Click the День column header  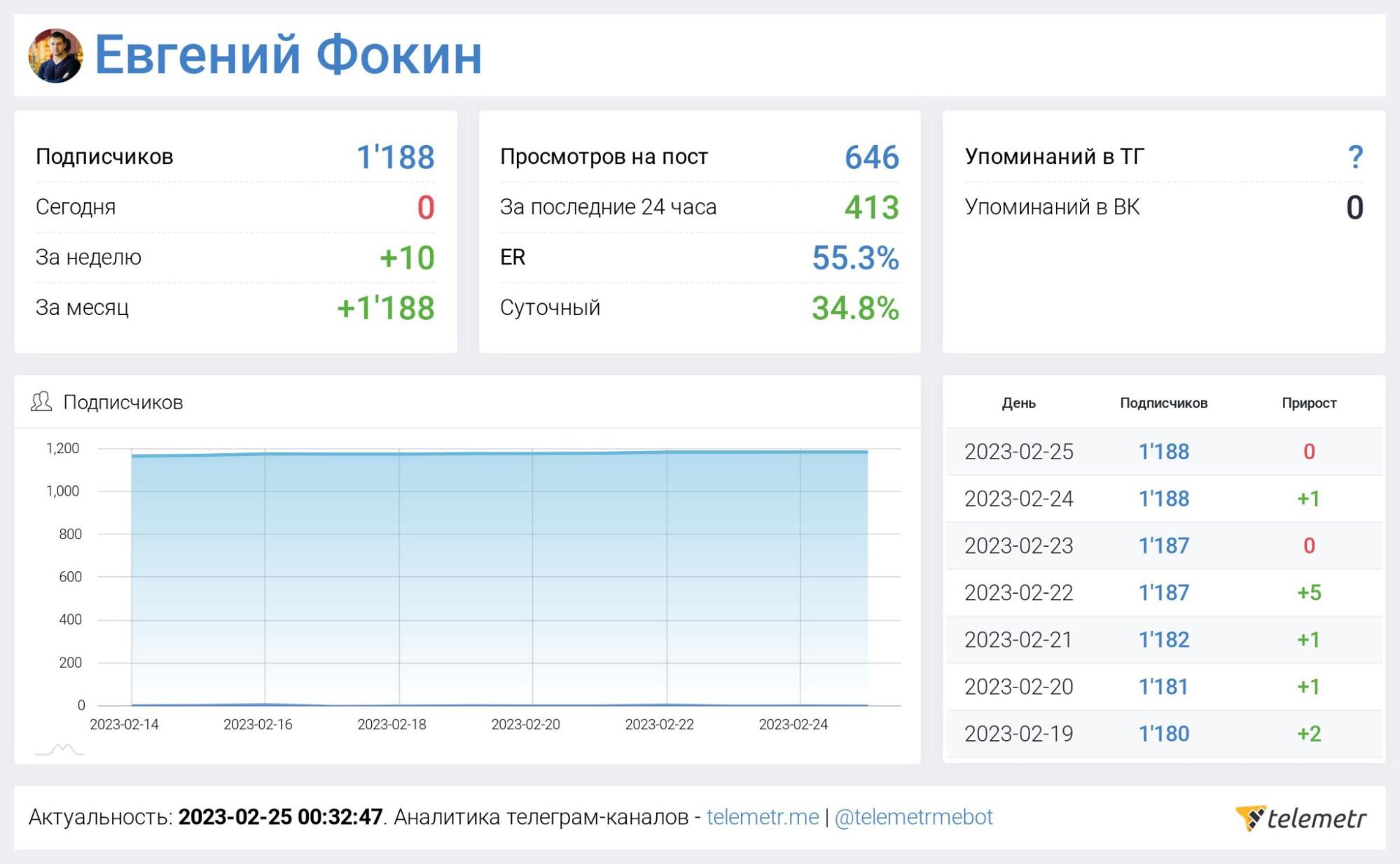1018,403
